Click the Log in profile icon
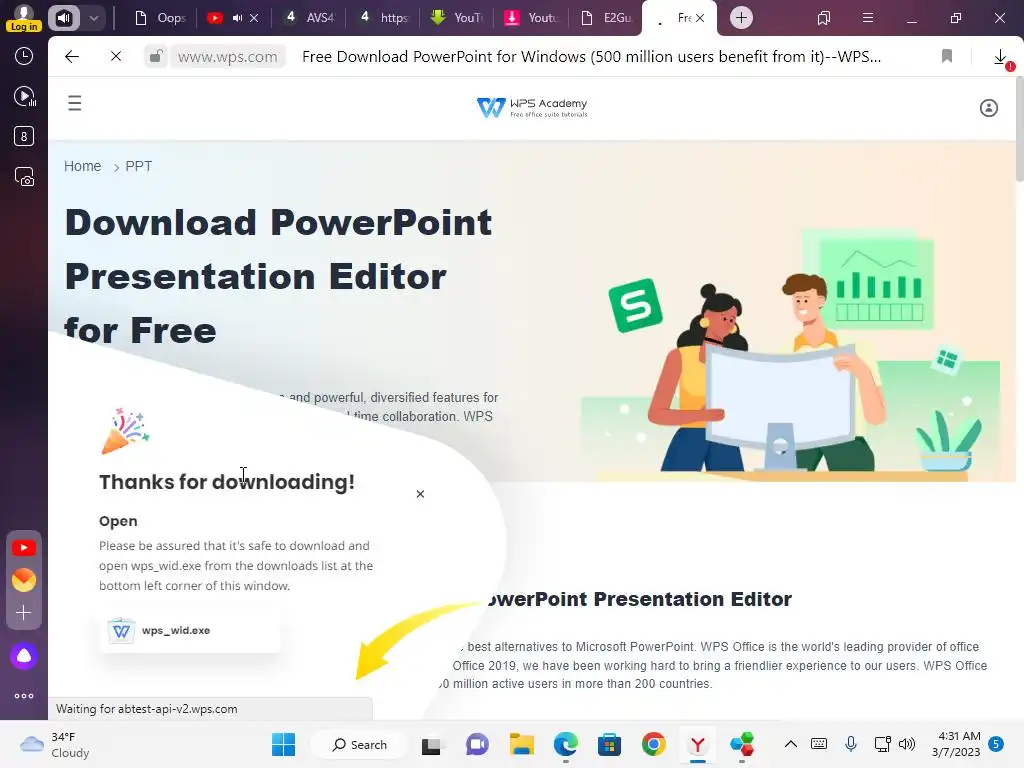The width and height of the screenshot is (1024, 768). click(24, 18)
